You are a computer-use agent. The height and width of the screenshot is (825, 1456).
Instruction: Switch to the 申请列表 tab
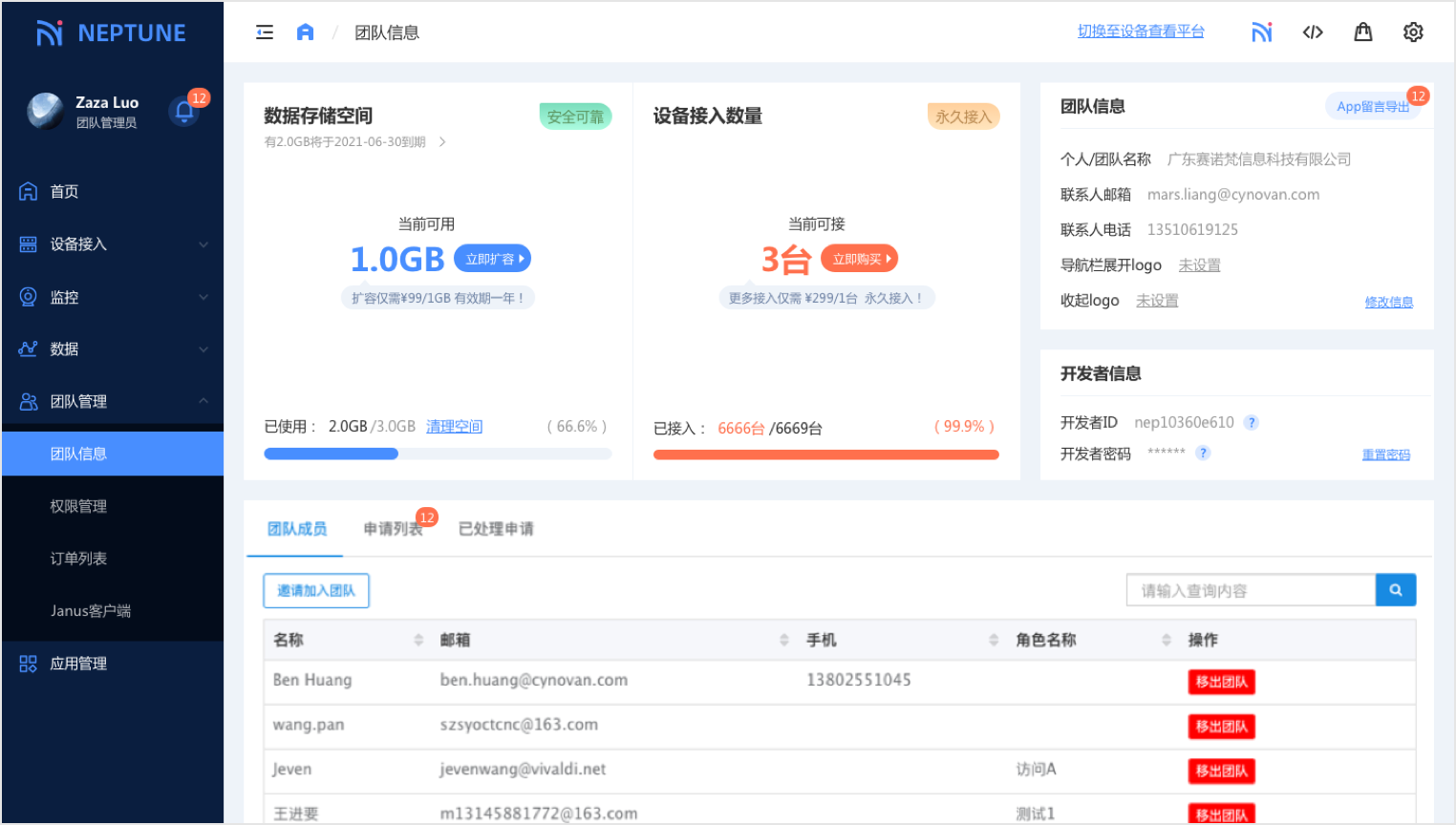click(393, 529)
